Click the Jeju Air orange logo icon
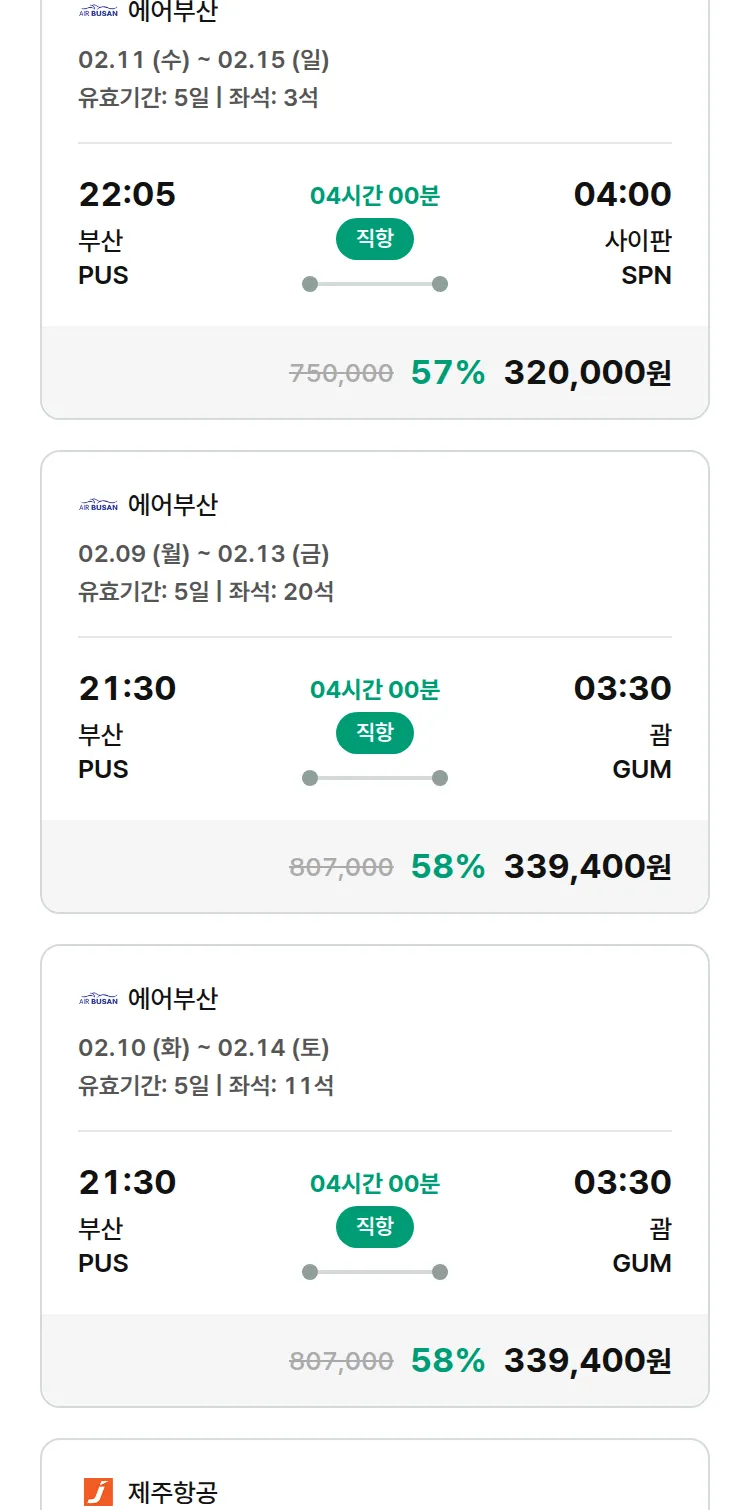The height and width of the screenshot is (1510, 750). [x=98, y=1492]
